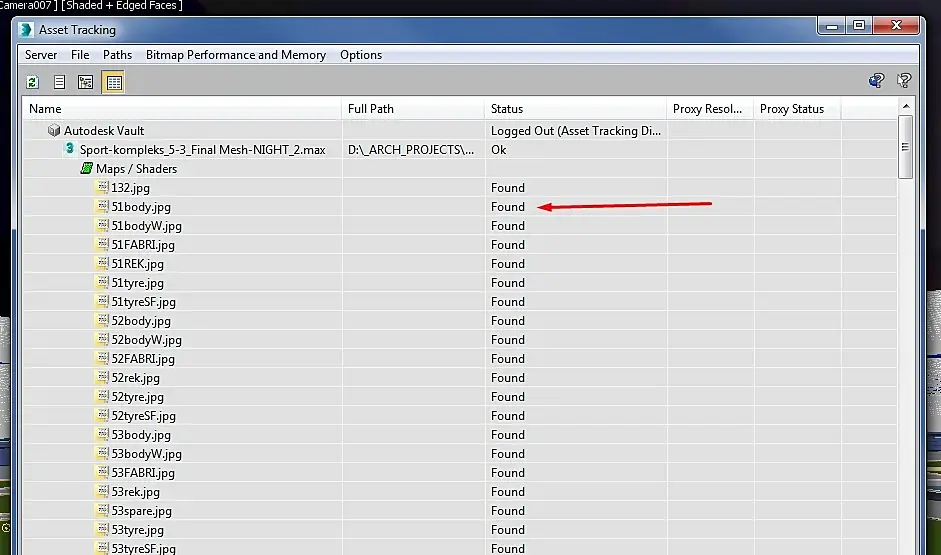Screen dimensions: 941x555
Task: Switch to Tree View icon
Action: [x=86, y=82]
